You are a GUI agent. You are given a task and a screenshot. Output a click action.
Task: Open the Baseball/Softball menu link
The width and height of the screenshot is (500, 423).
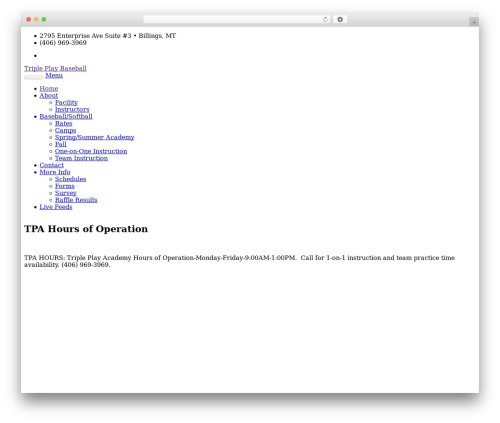(66, 116)
